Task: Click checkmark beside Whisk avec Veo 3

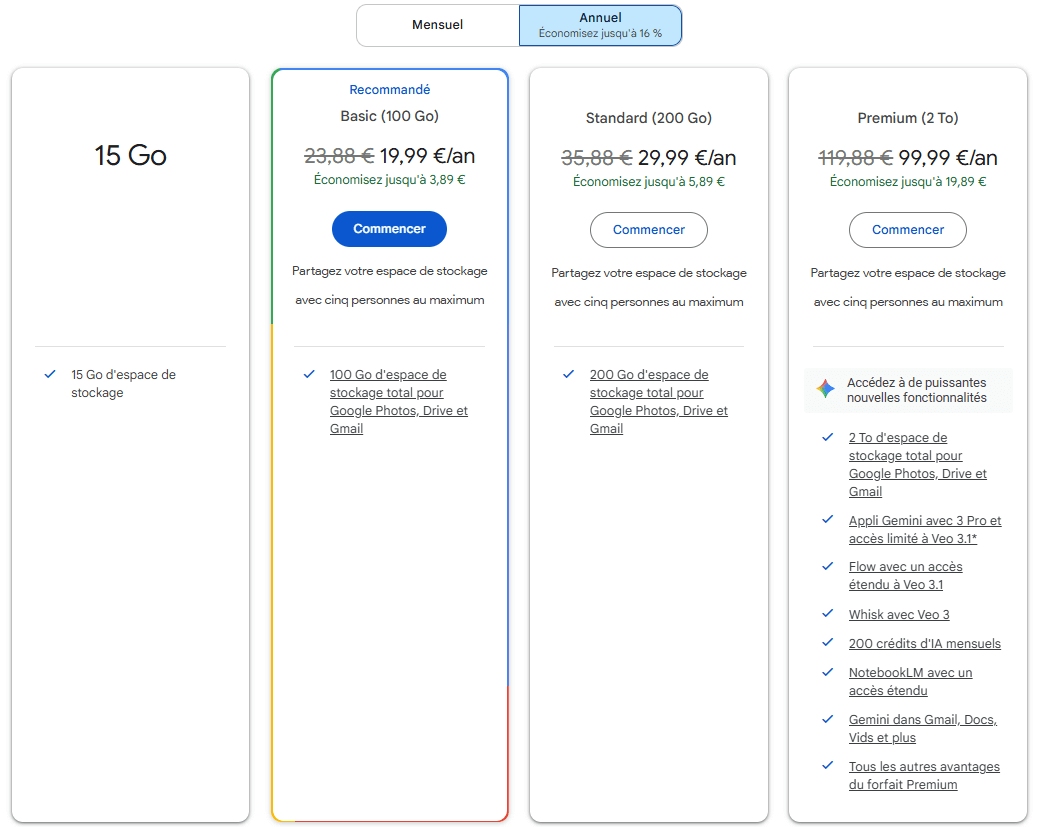Action: pyautogui.click(x=827, y=614)
